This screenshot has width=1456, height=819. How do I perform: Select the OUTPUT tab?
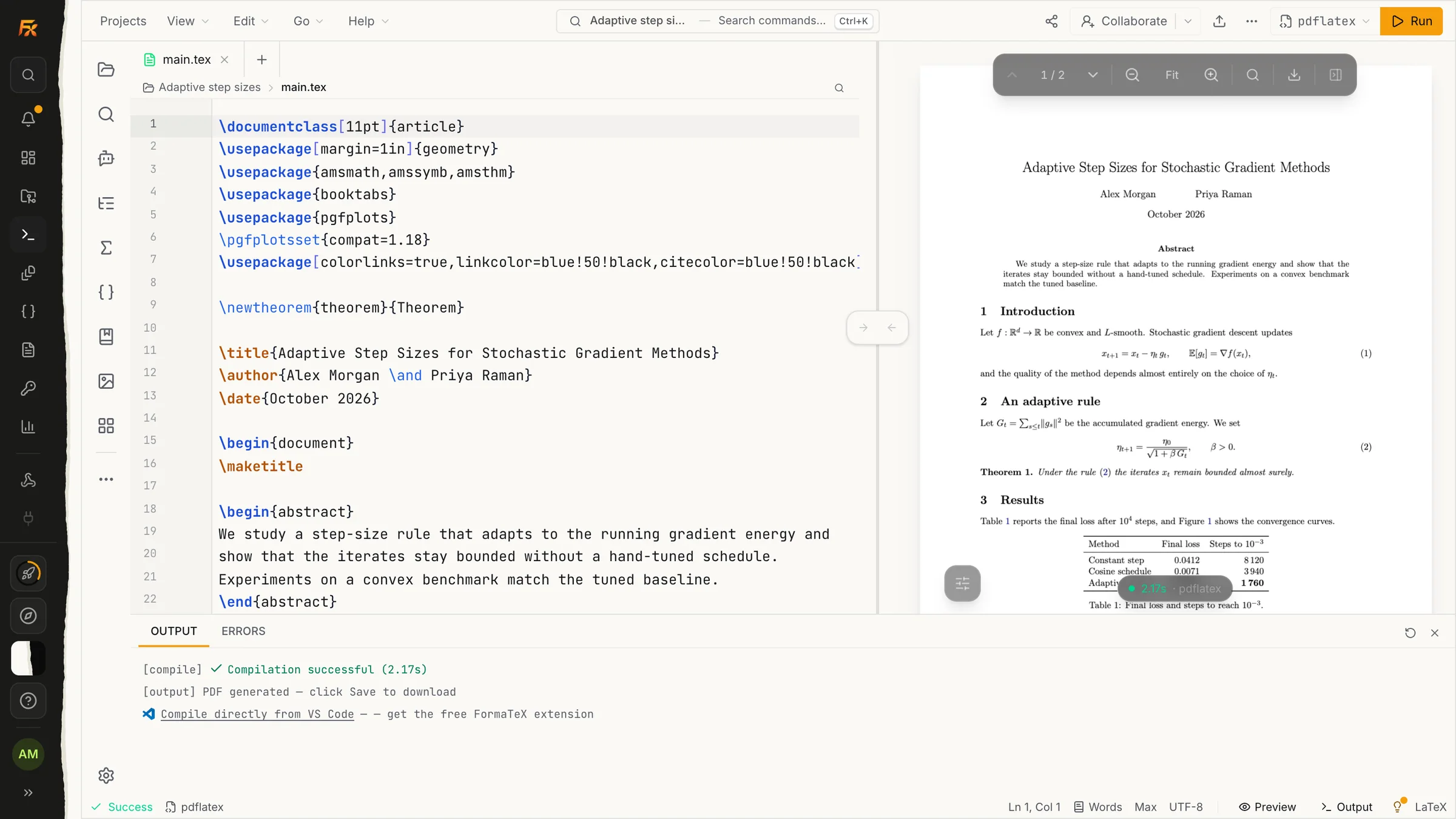point(174,631)
